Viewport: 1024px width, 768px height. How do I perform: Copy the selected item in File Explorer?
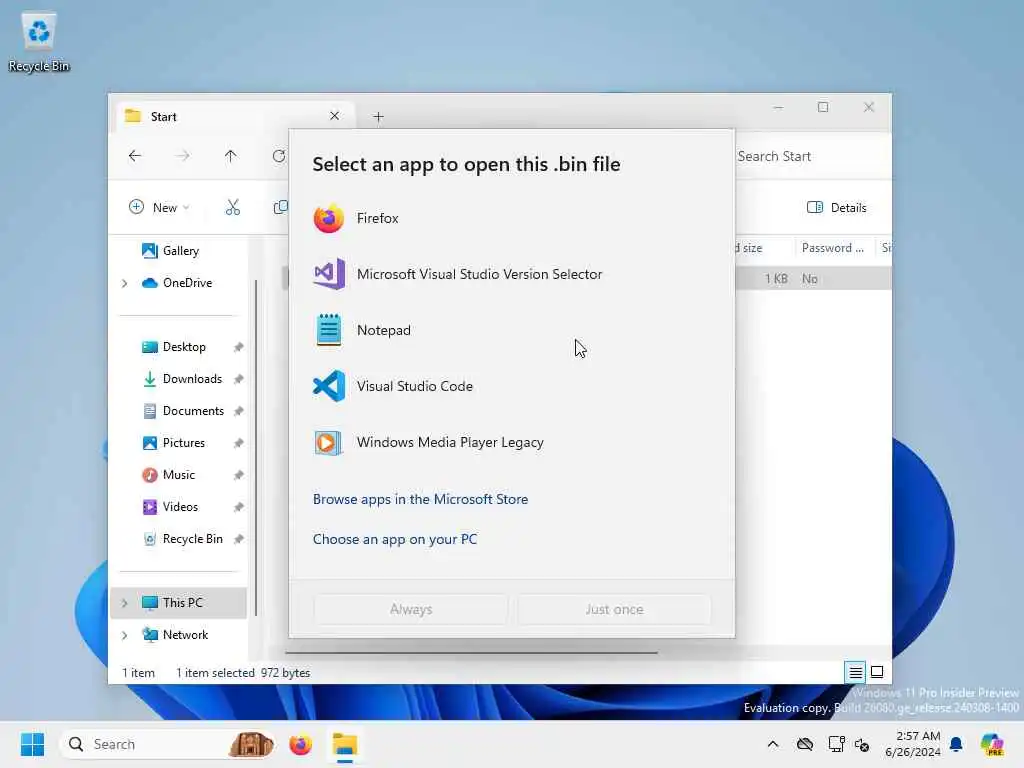tap(280, 208)
